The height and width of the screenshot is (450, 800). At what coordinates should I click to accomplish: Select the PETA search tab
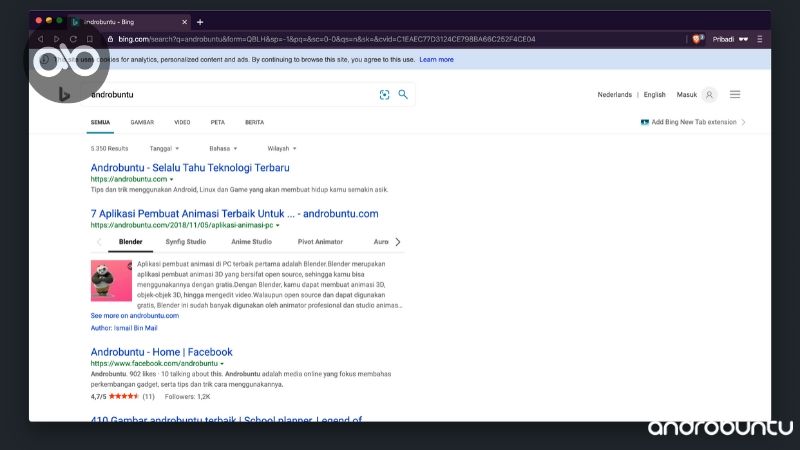[x=217, y=122]
